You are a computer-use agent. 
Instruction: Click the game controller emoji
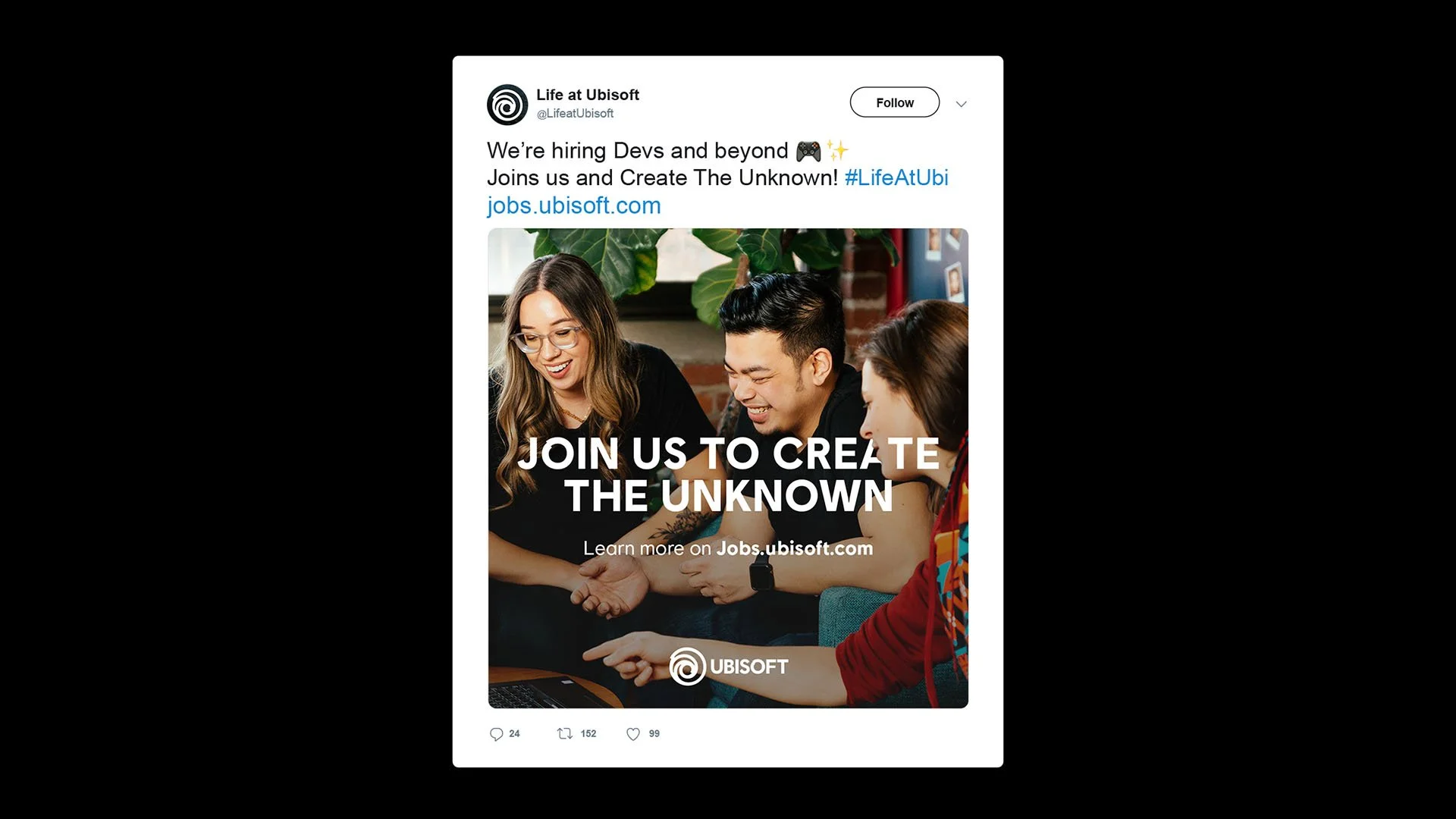[x=808, y=151]
